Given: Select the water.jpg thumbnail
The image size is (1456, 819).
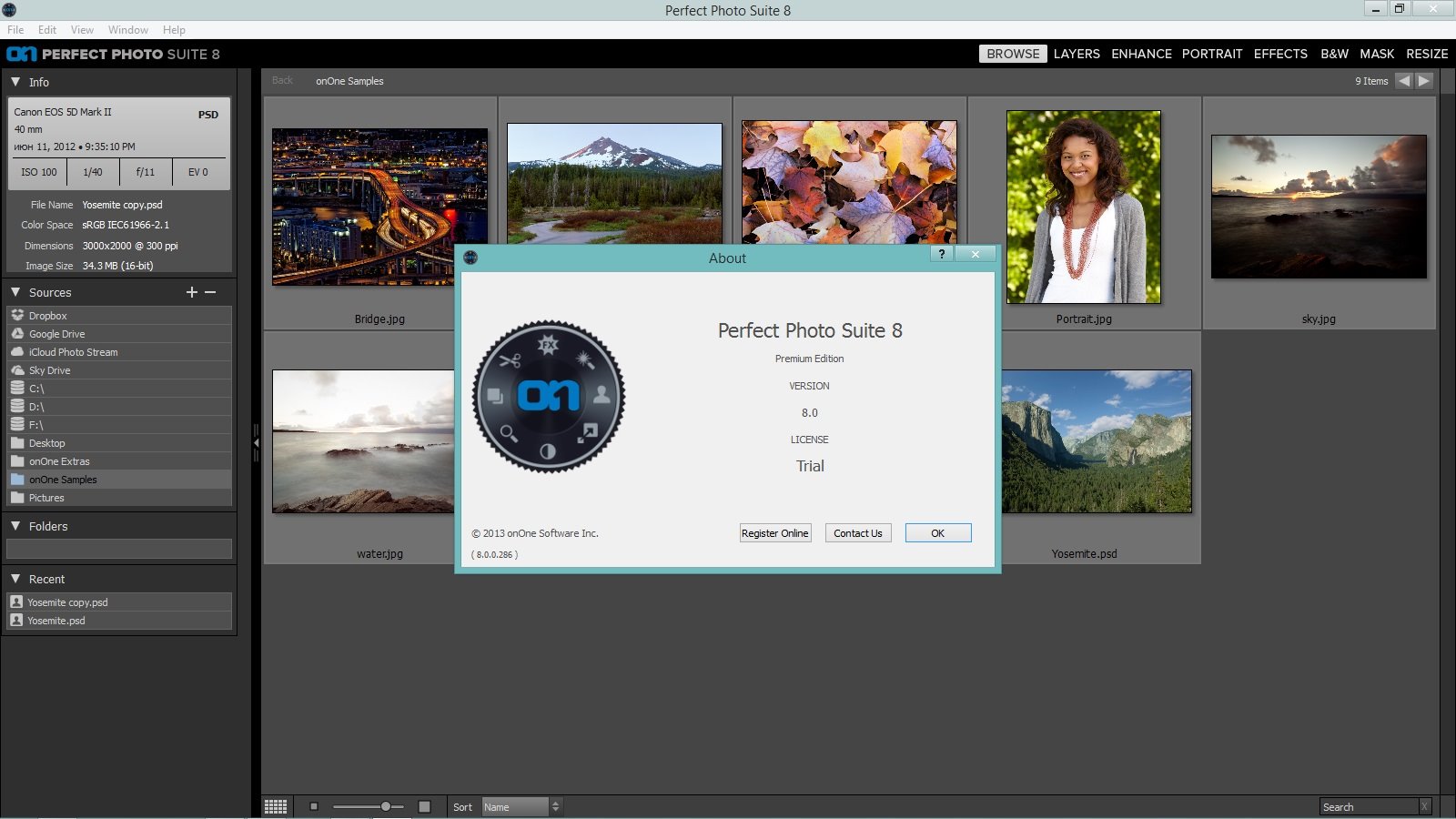Looking at the screenshot, I should [363, 441].
